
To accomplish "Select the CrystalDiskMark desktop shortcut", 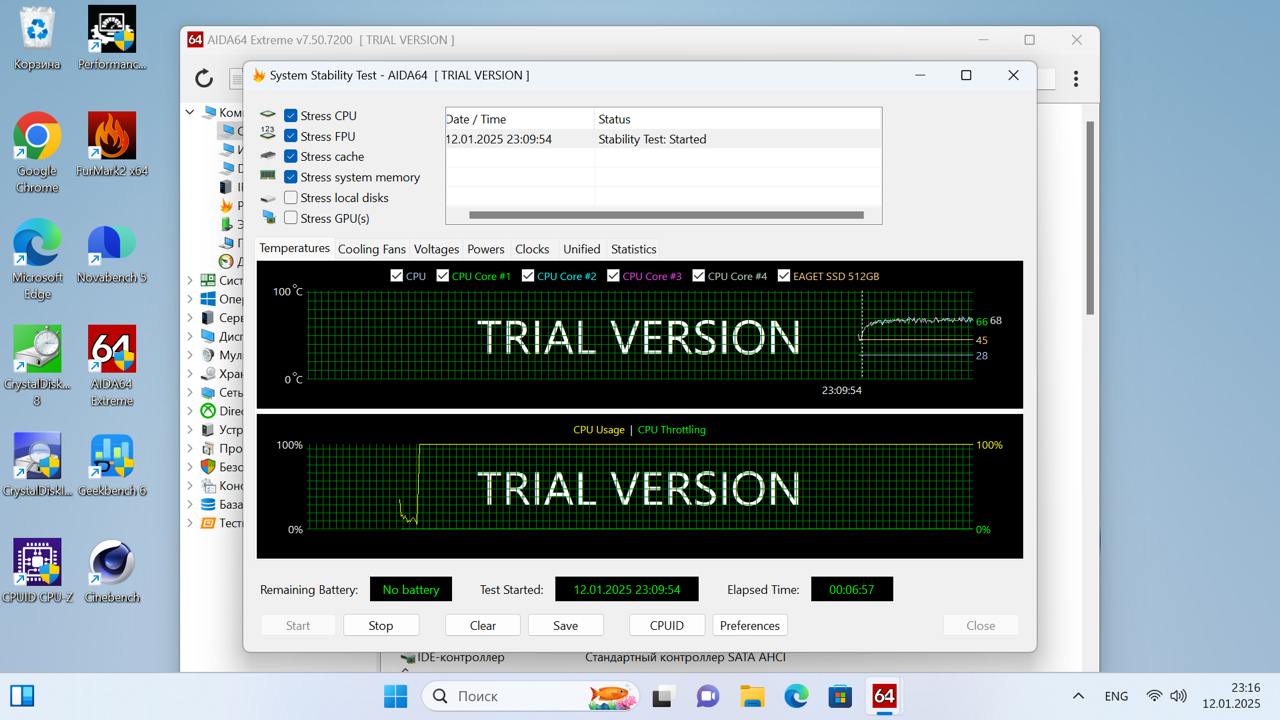I will (x=37, y=465).
